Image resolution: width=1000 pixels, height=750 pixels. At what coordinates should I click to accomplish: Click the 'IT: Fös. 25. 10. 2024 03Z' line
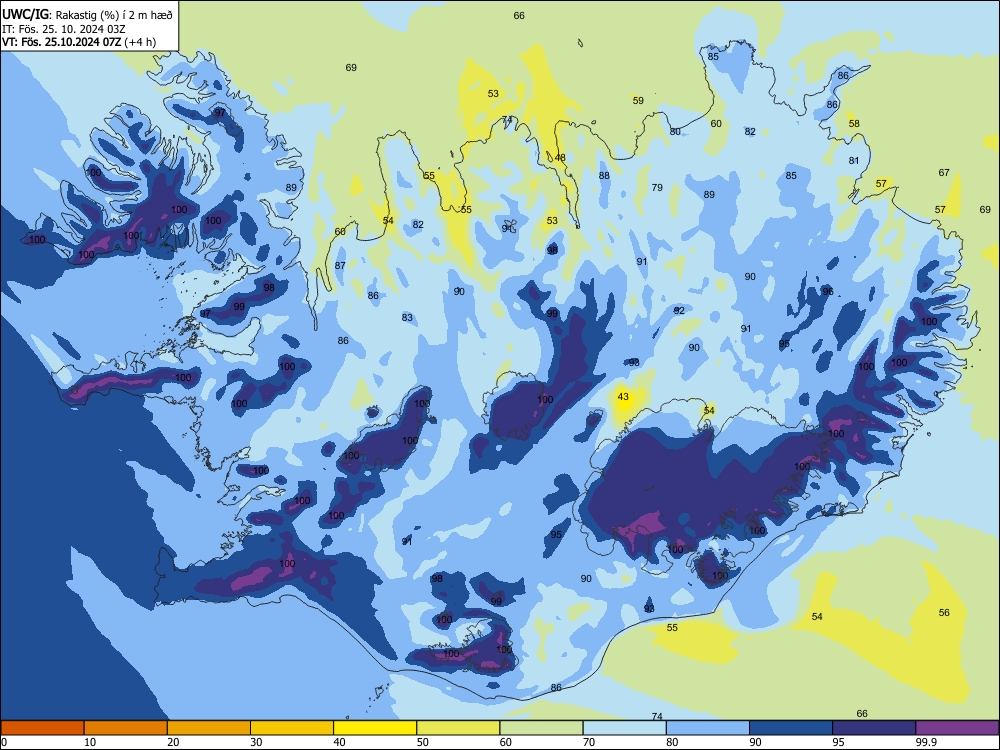click(63, 29)
